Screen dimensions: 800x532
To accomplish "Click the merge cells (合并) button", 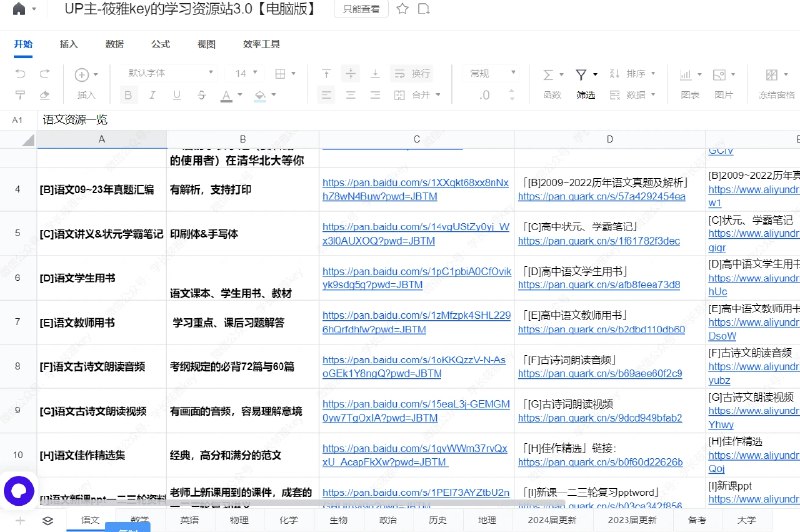I will (x=412, y=95).
